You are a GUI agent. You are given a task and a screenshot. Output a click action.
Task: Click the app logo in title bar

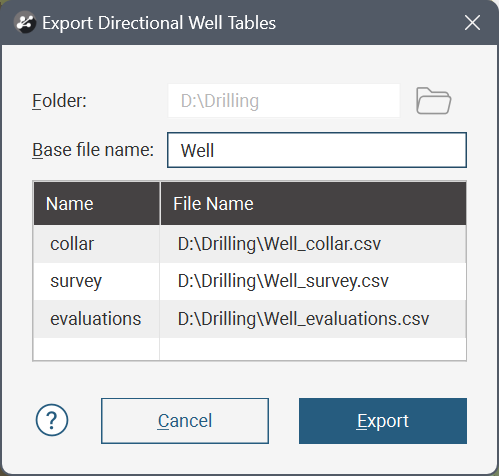tap(25, 23)
